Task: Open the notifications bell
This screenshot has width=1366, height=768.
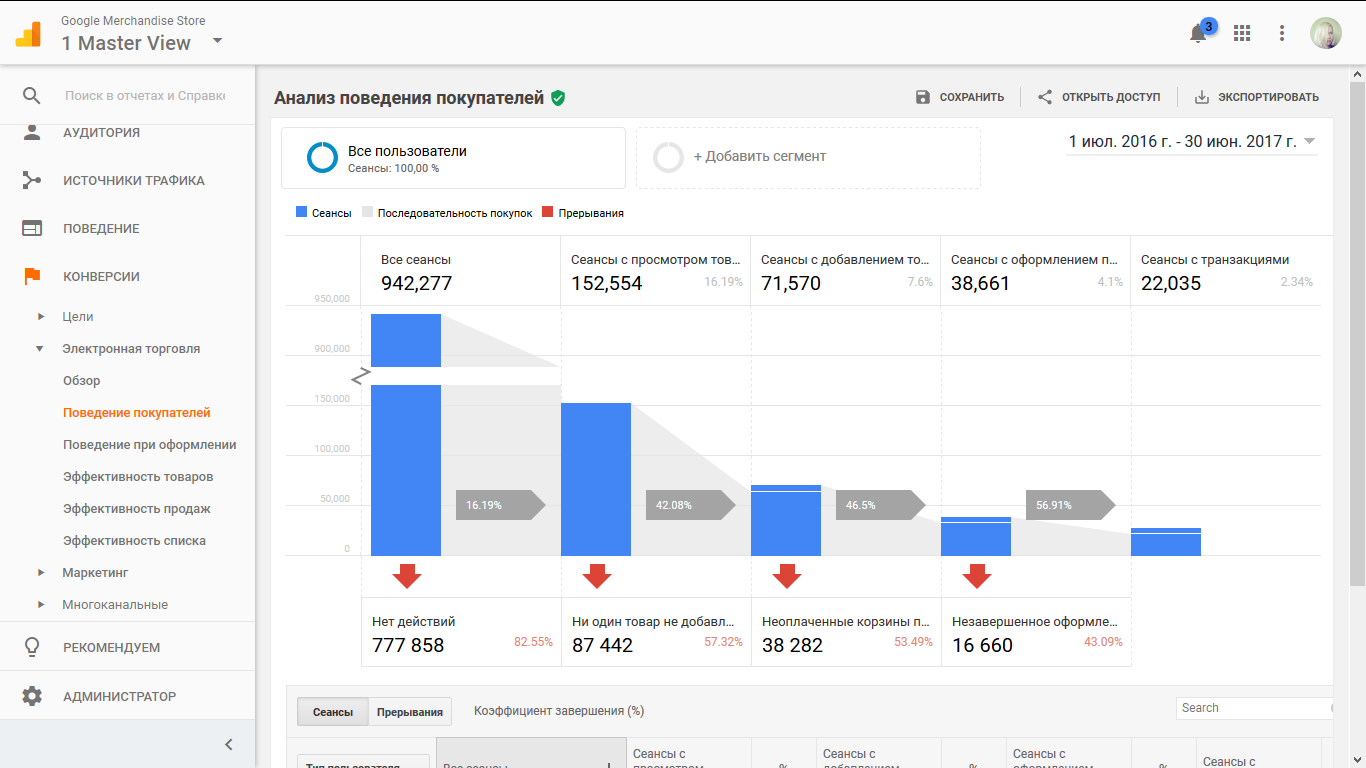Action: coord(1198,33)
